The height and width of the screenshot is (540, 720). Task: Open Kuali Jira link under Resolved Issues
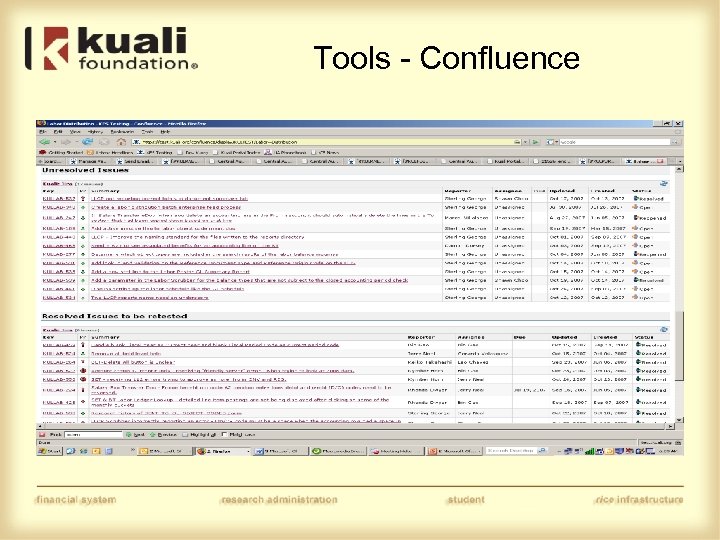tap(57, 330)
